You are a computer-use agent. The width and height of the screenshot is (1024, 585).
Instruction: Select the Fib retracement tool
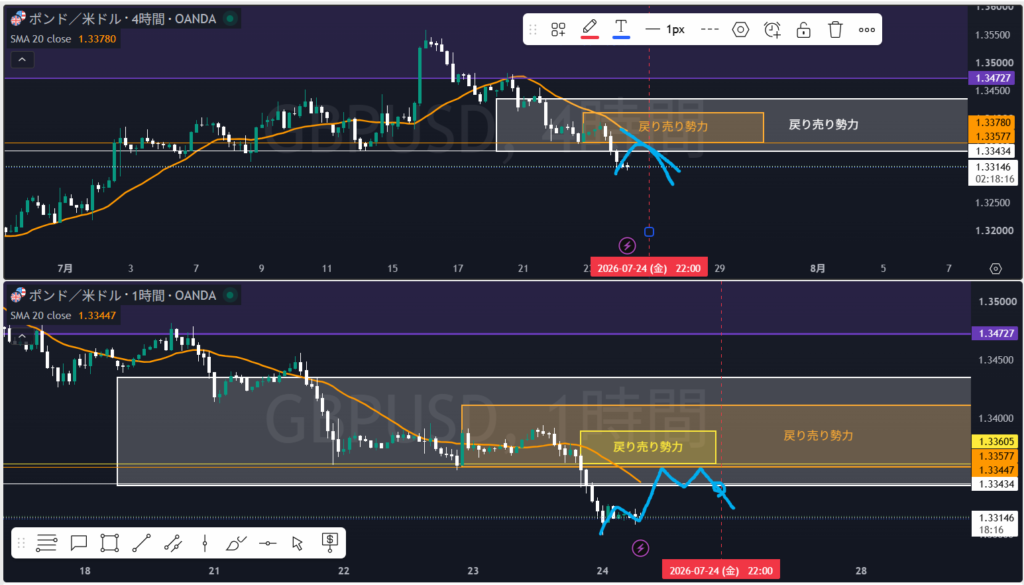coord(46,543)
